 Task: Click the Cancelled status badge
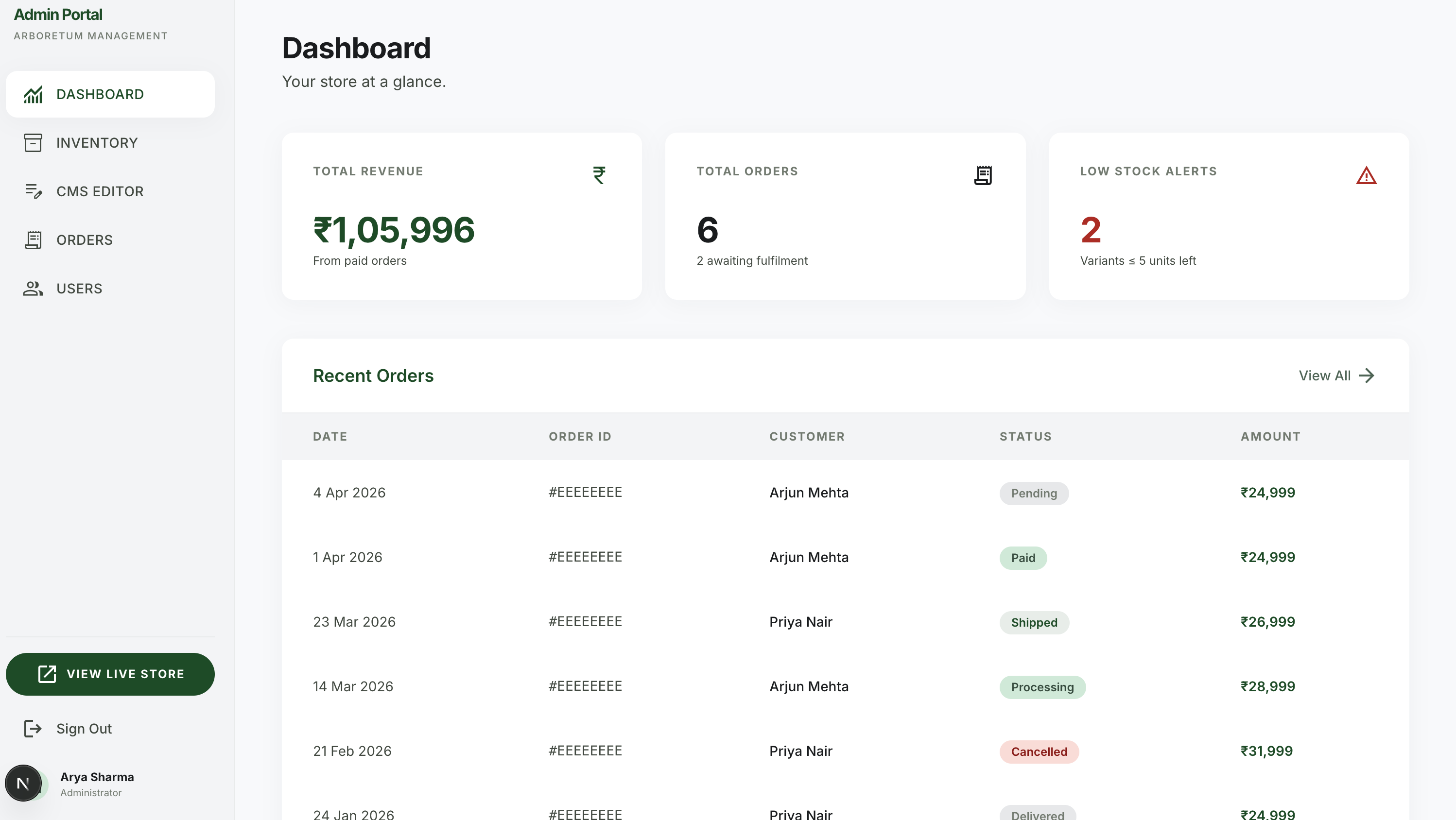point(1039,752)
